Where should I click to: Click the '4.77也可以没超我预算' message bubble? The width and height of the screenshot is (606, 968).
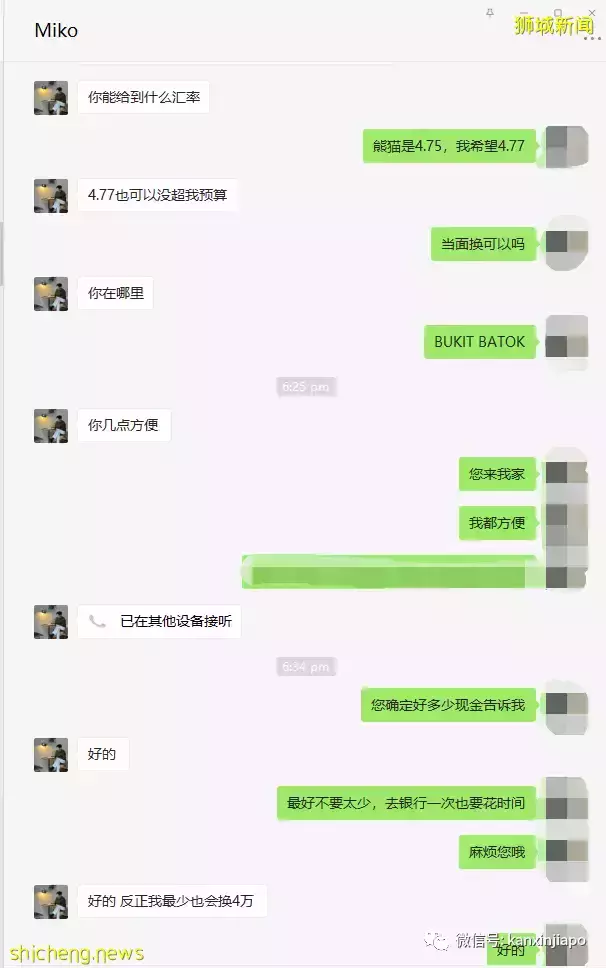pyautogui.click(x=157, y=195)
